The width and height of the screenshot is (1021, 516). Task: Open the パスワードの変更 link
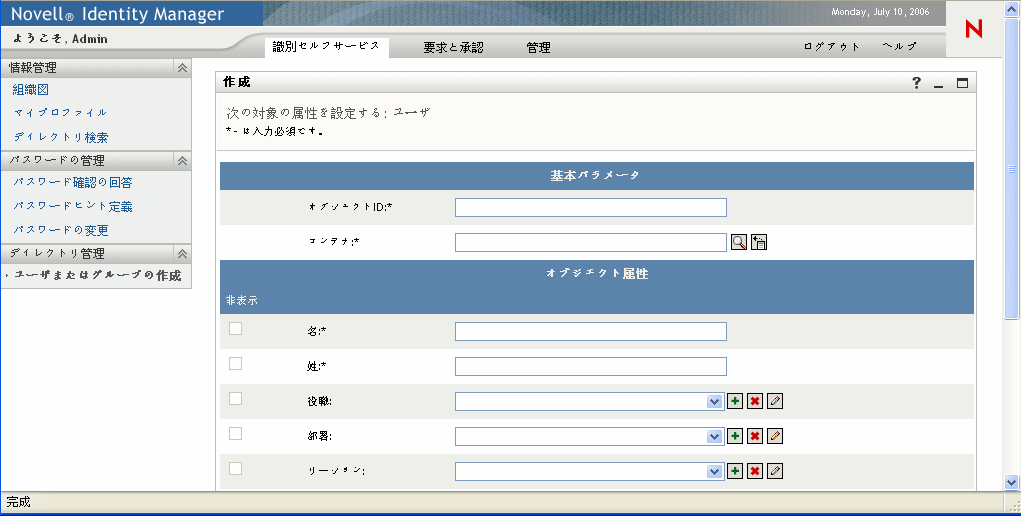click(61, 230)
